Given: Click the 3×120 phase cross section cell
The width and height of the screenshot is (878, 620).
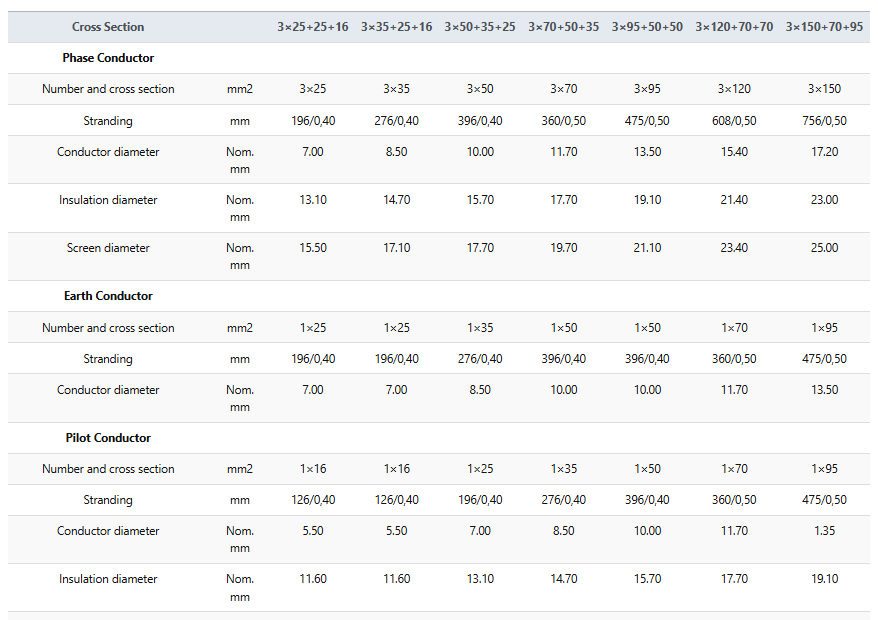Looking at the screenshot, I should (x=734, y=88).
